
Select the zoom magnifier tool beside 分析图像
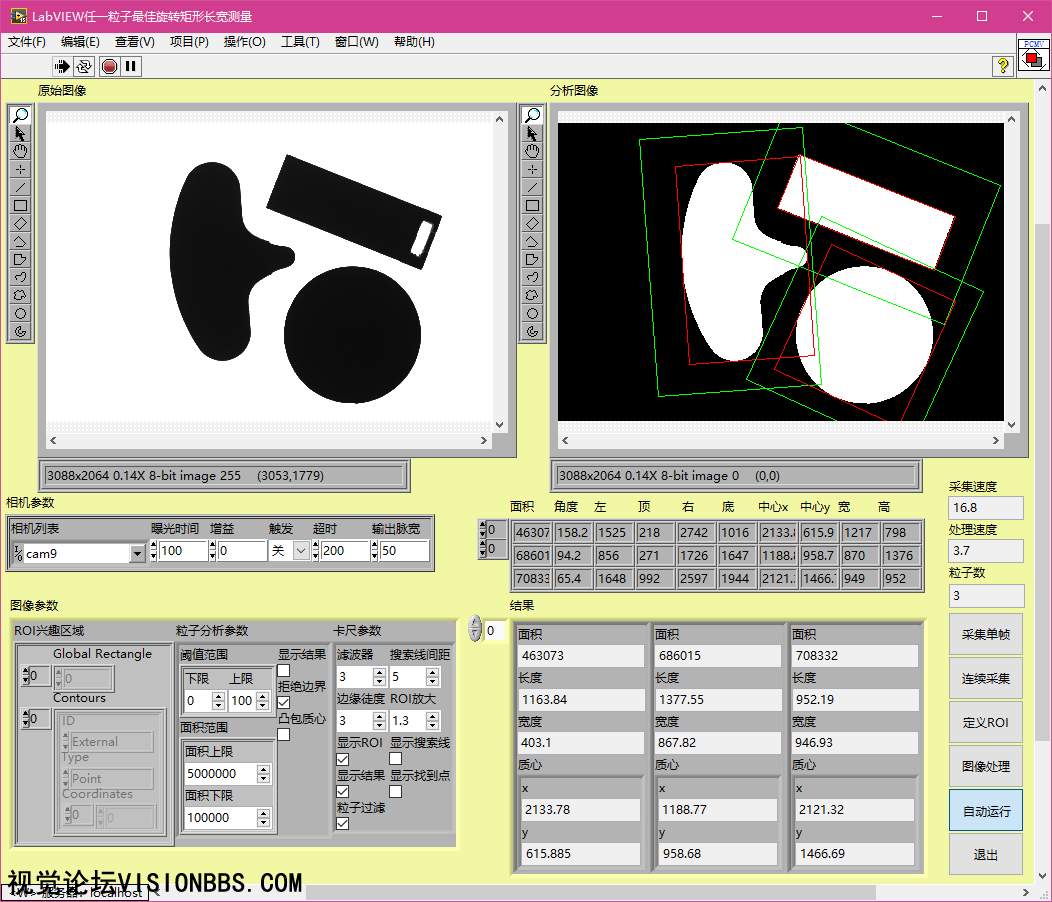point(532,116)
